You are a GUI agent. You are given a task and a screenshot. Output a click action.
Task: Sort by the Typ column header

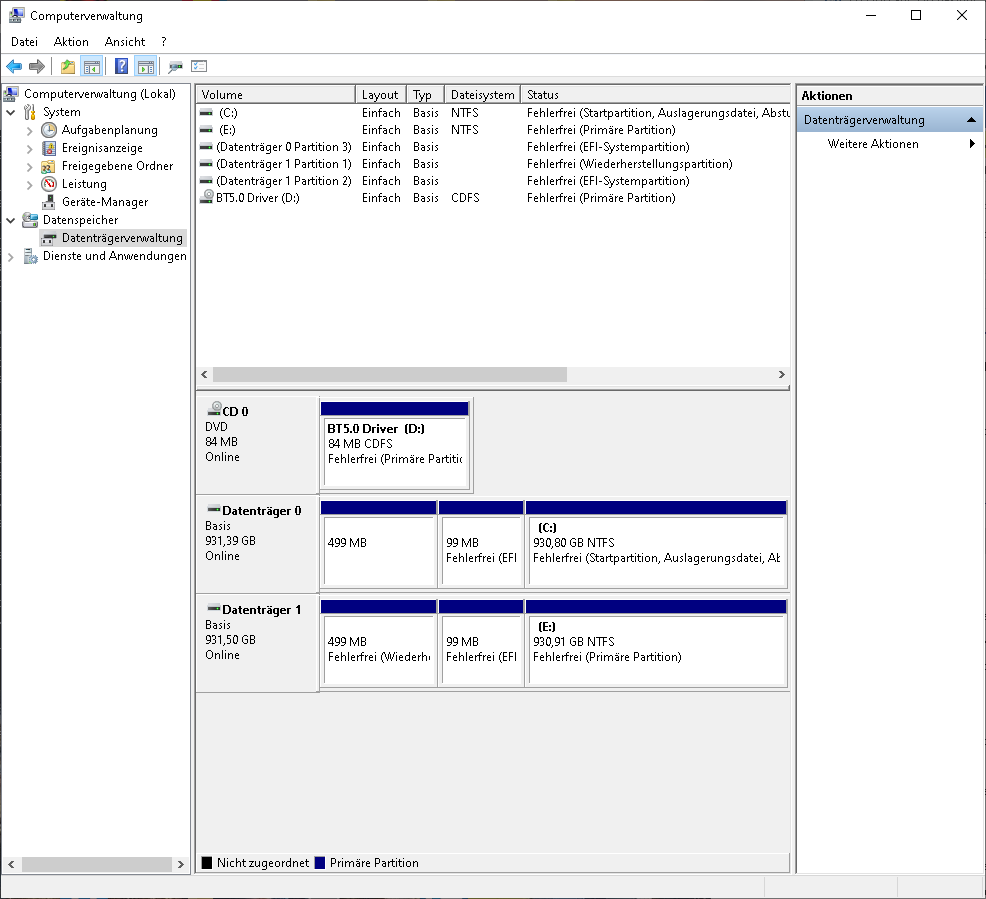[425, 94]
